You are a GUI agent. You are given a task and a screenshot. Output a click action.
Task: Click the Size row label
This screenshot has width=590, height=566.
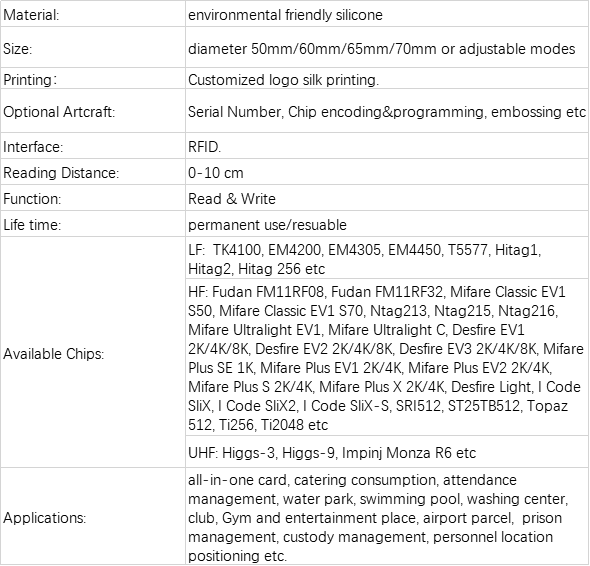click(93, 47)
